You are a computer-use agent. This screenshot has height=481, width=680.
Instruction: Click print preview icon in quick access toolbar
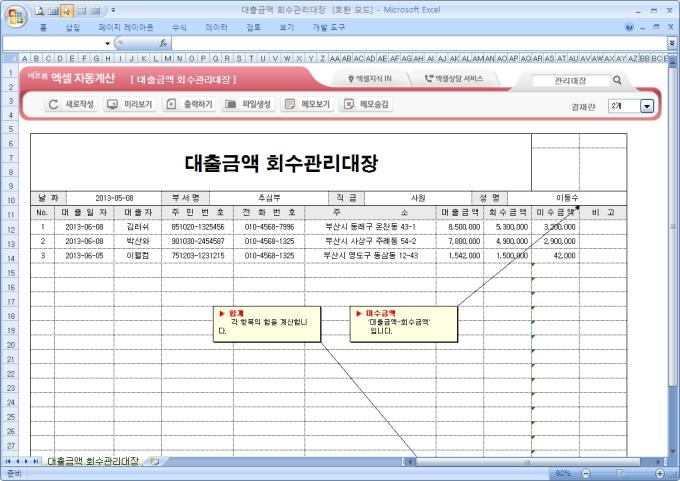[40, 11]
